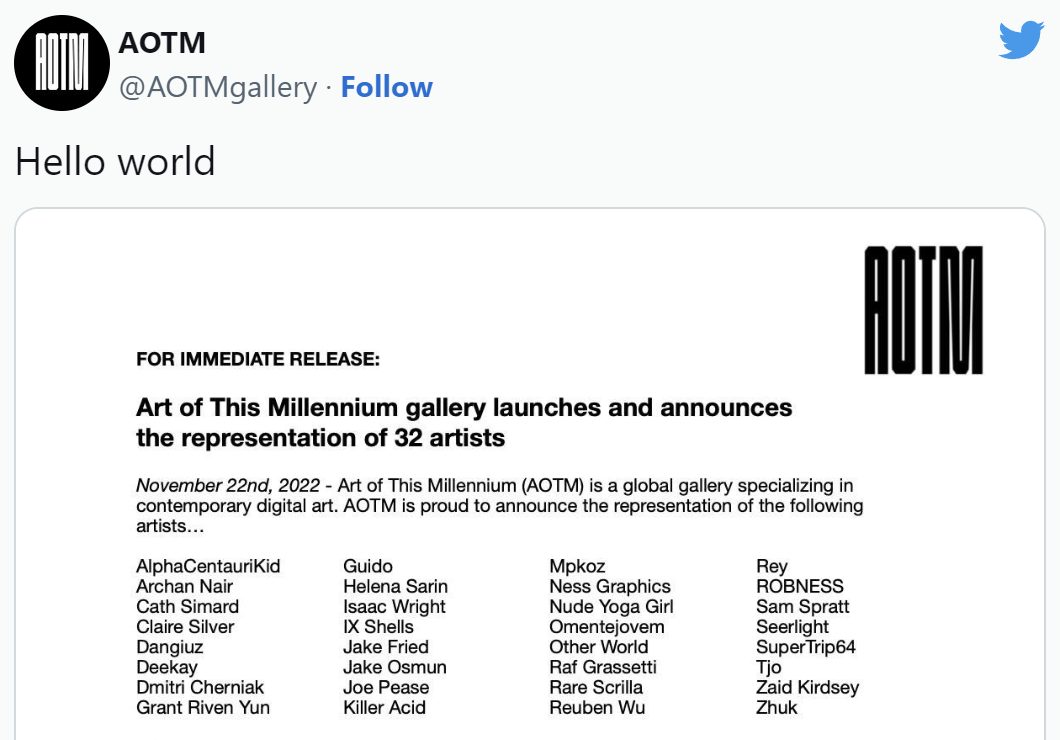Click the FOR IMMEDIATE RELEASE heading
The image size is (1060, 740).
click(x=258, y=359)
